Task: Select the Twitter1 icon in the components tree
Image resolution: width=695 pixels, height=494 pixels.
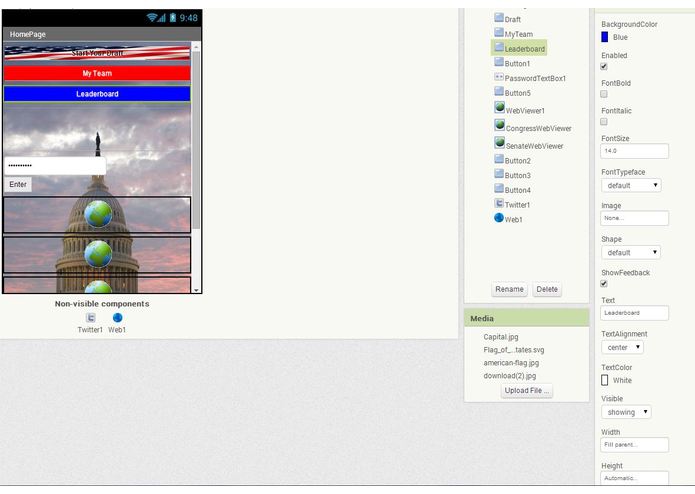Action: click(x=499, y=203)
